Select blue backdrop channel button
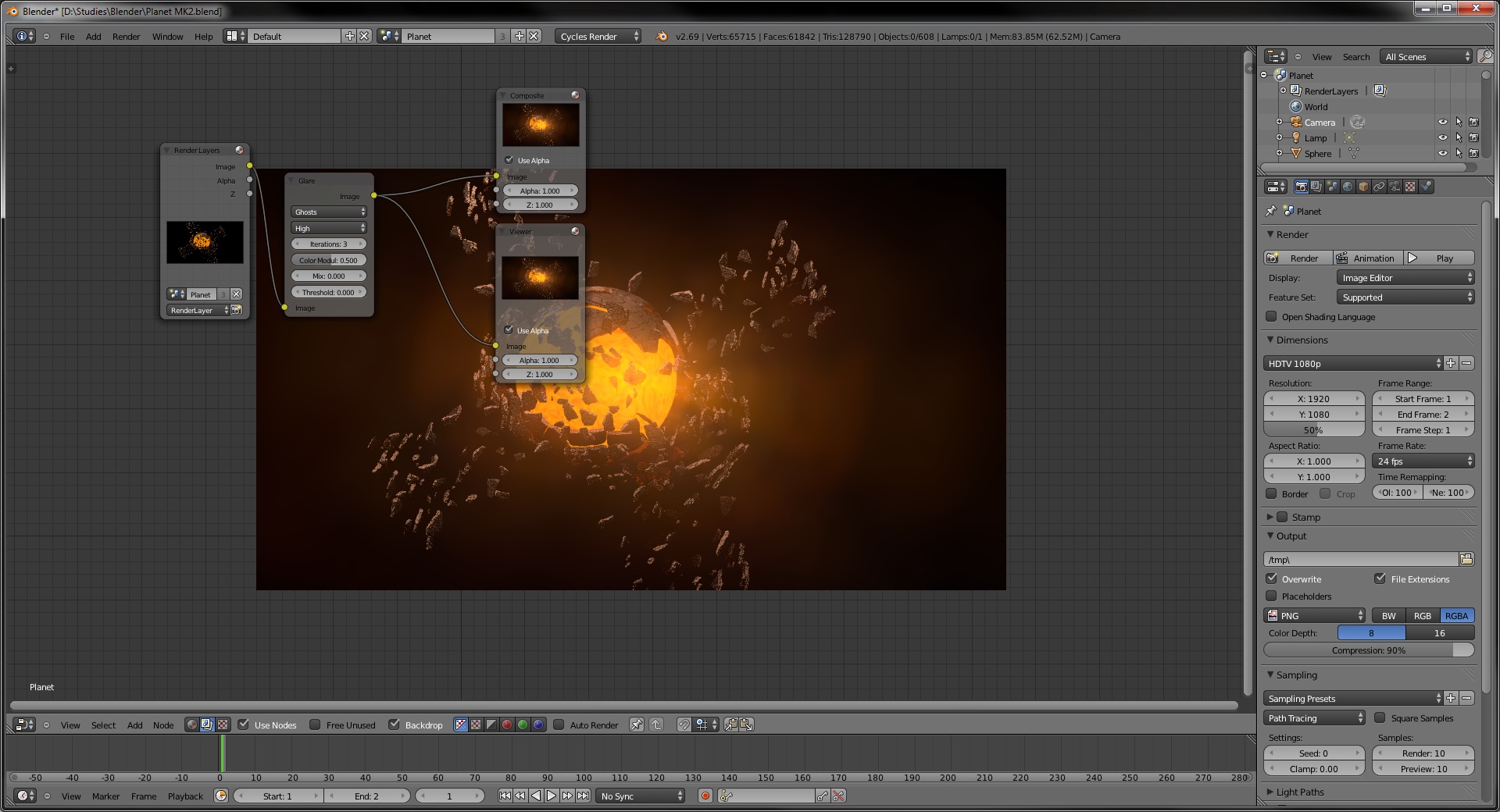Viewport: 1500px width, 812px height. click(538, 725)
